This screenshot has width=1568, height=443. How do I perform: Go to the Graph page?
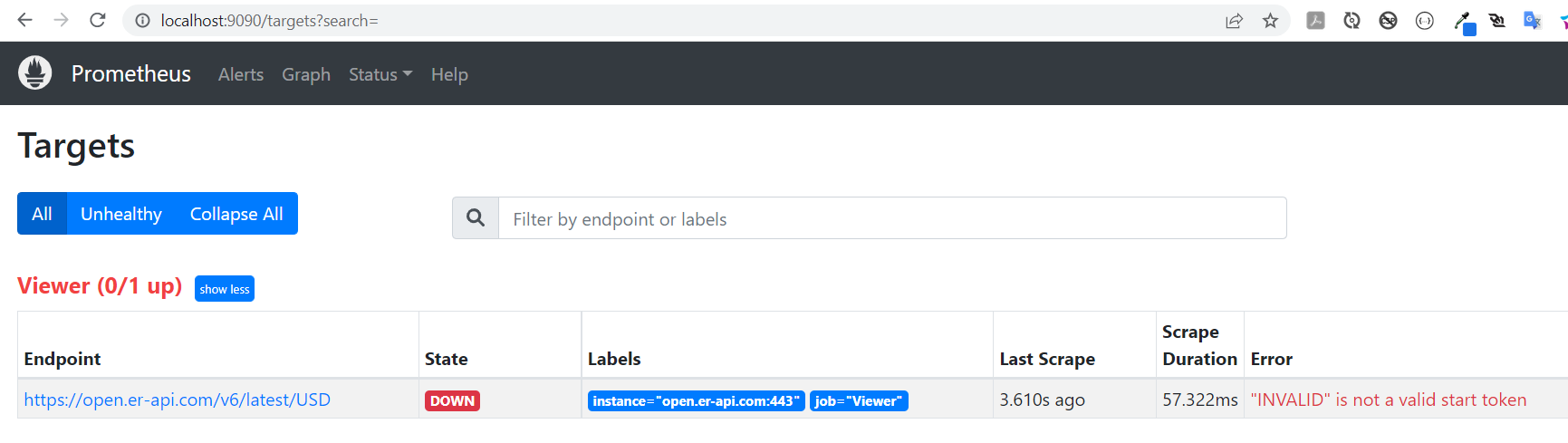[x=306, y=74]
